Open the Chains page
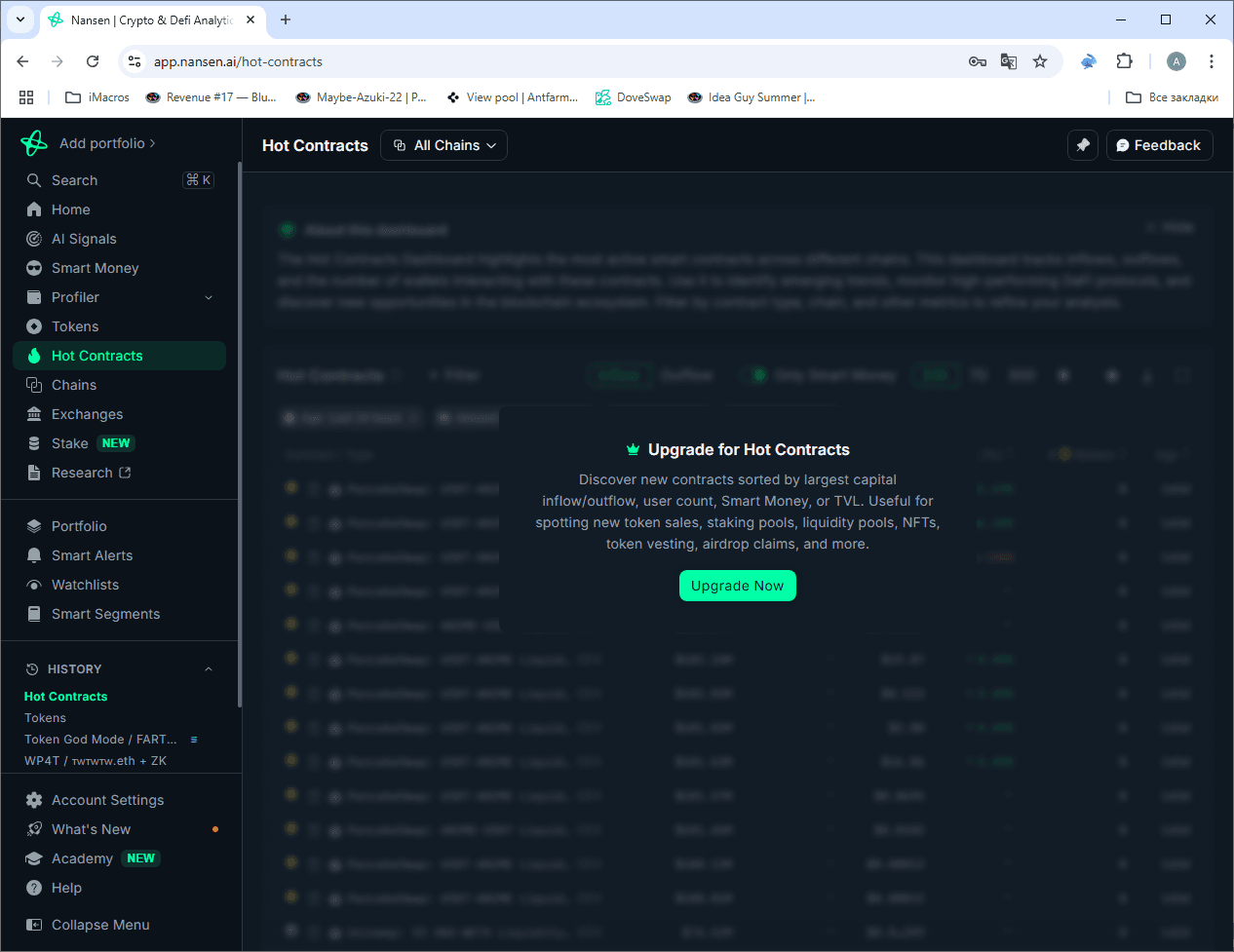 coord(120,385)
